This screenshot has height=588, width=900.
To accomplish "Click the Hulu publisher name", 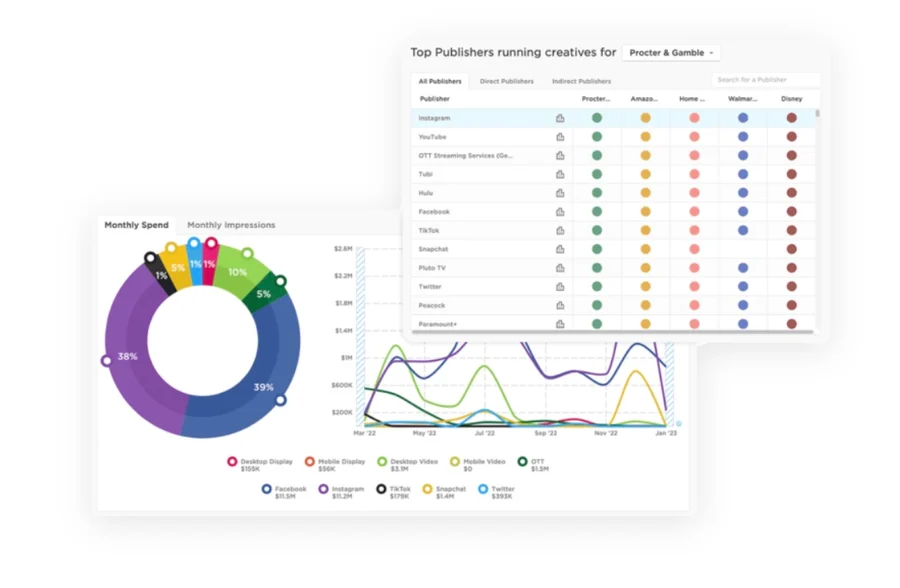I will pyautogui.click(x=425, y=193).
